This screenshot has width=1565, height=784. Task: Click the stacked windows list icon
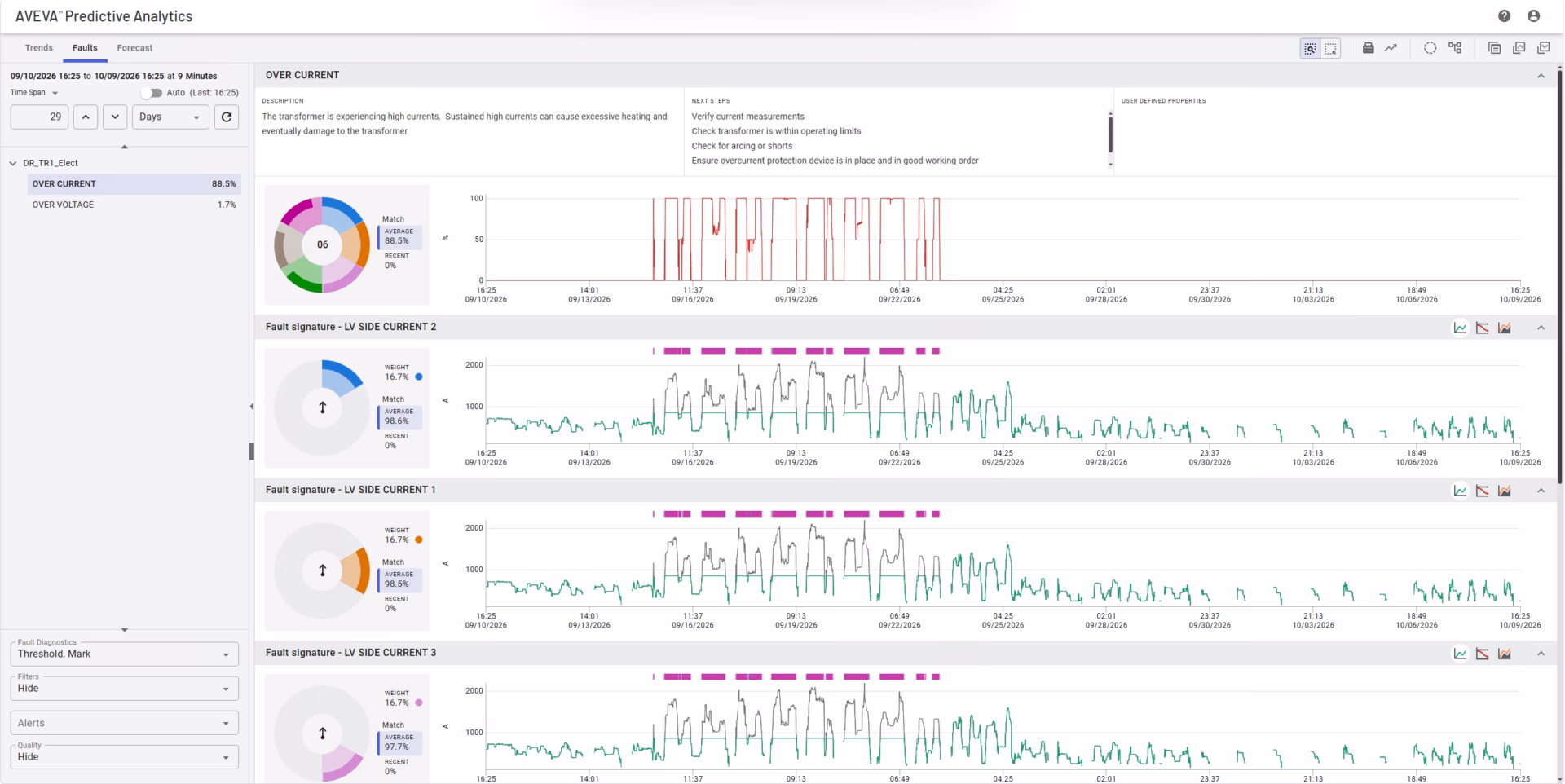(x=1494, y=48)
